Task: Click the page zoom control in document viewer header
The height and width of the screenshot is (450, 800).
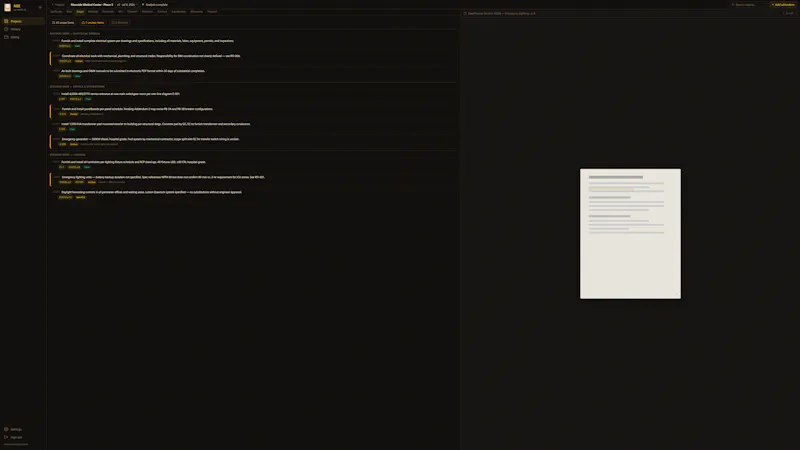Action: tap(788, 13)
